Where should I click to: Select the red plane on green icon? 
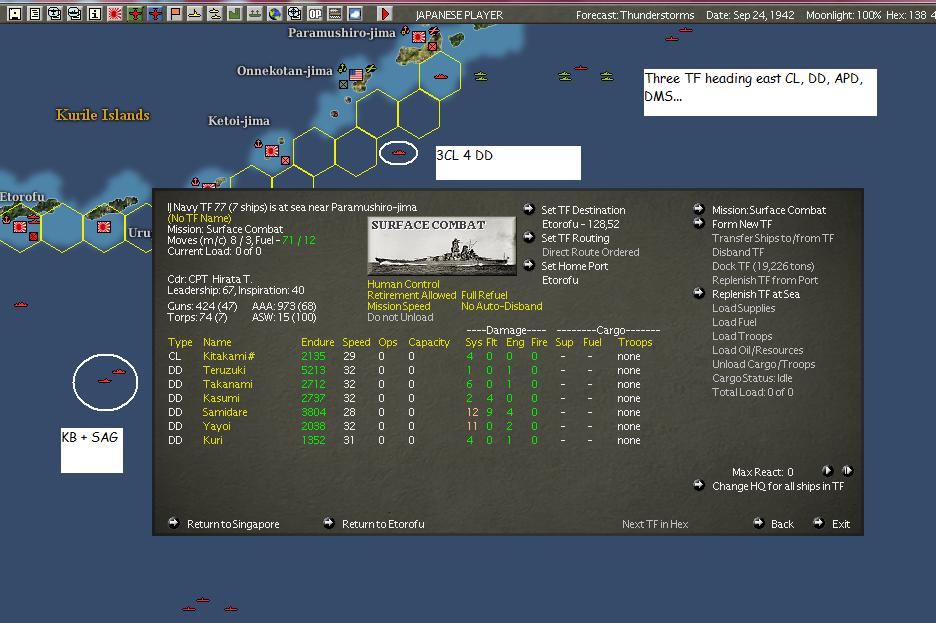[135, 13]
